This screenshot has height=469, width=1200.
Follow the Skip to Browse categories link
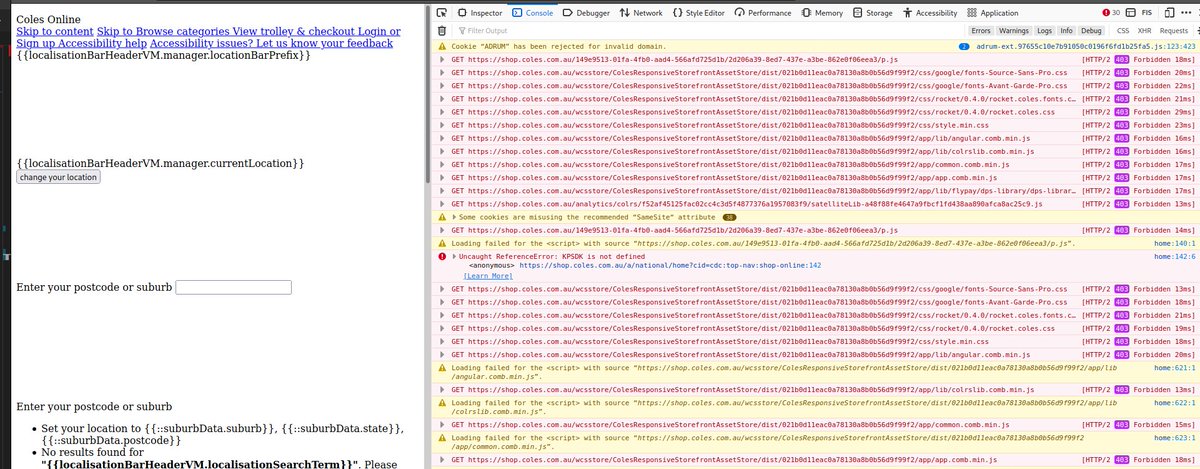162,32
